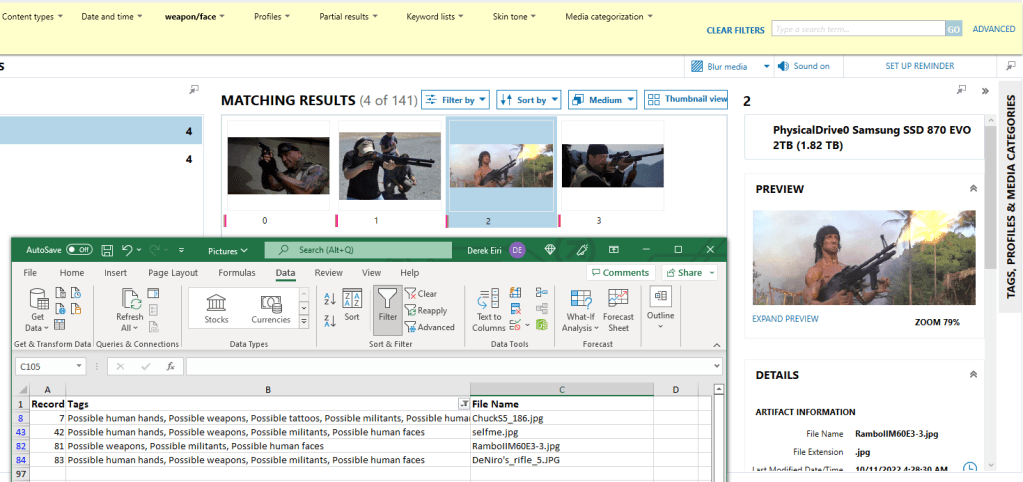Click the Refresh All icon
Viewport: 1023px width, 482px height.
click(131, 301)
